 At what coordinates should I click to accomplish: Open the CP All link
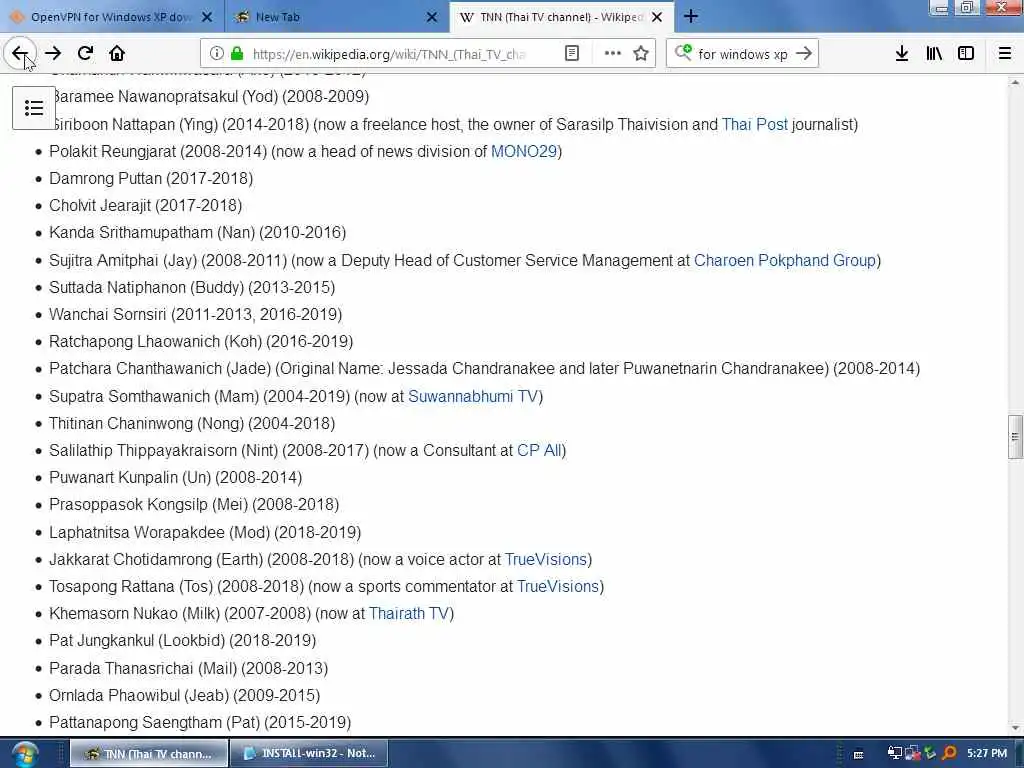click(x=539, y=451)
